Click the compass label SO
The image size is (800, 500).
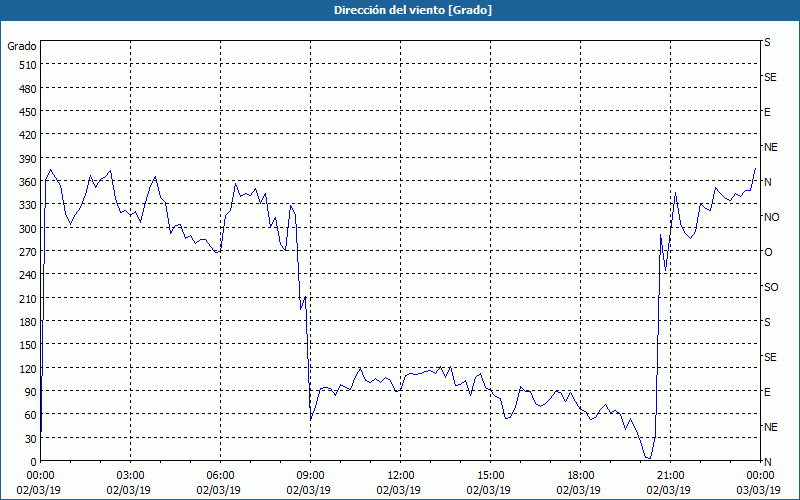(771, 287)
